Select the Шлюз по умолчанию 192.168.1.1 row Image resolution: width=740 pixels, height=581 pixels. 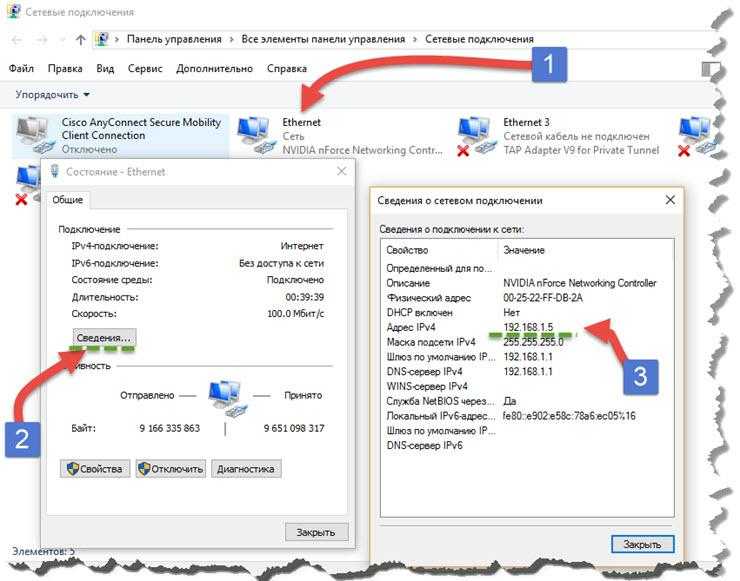[x=527, y=357]
